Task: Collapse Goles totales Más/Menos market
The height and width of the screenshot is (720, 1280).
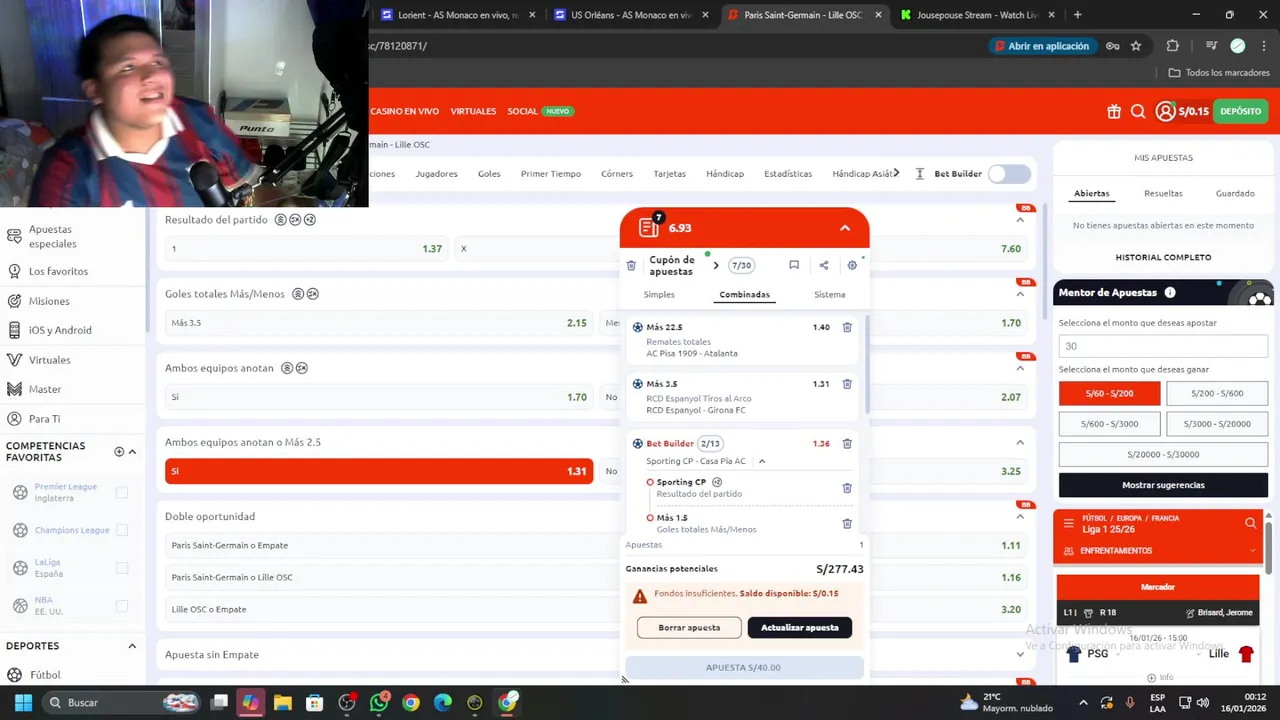Action: pos(1020,294)
